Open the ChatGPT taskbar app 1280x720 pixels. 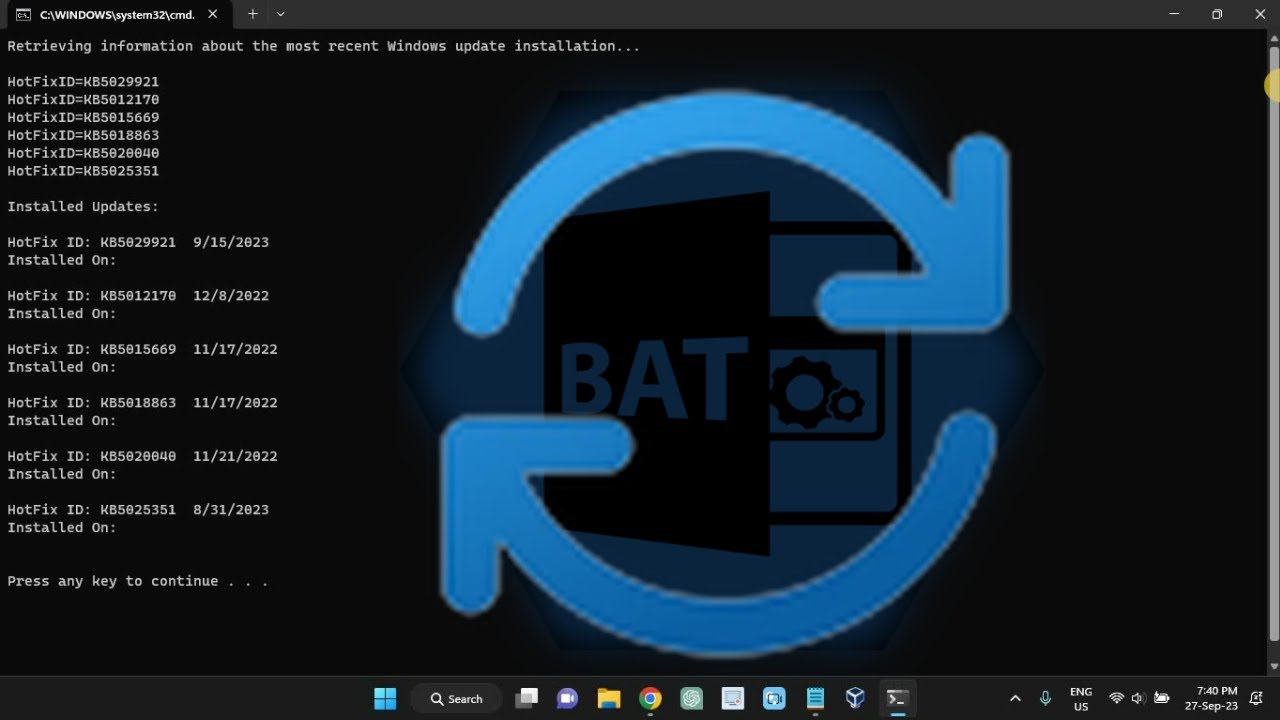692,699
